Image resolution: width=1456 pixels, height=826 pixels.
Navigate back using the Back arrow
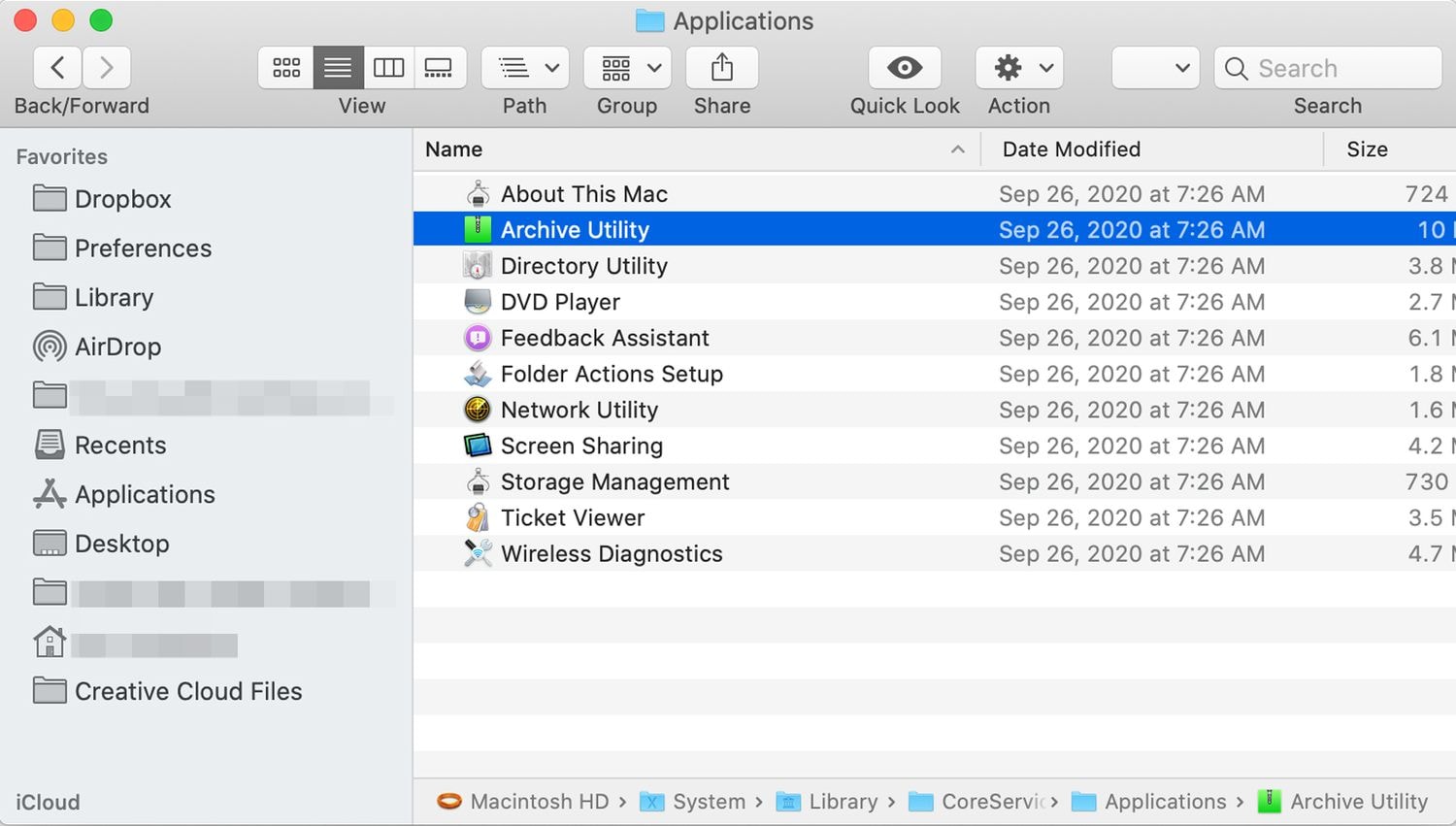pos(56,68)
